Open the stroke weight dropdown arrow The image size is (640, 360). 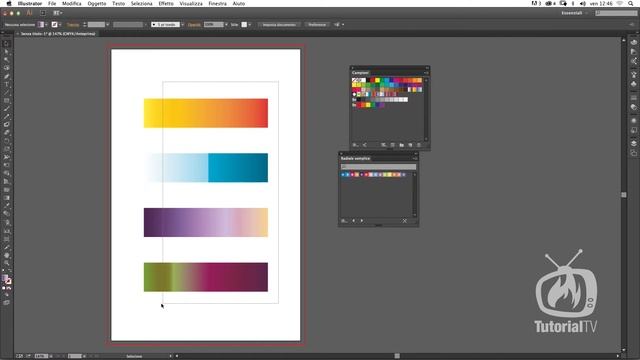coord(107,24)
